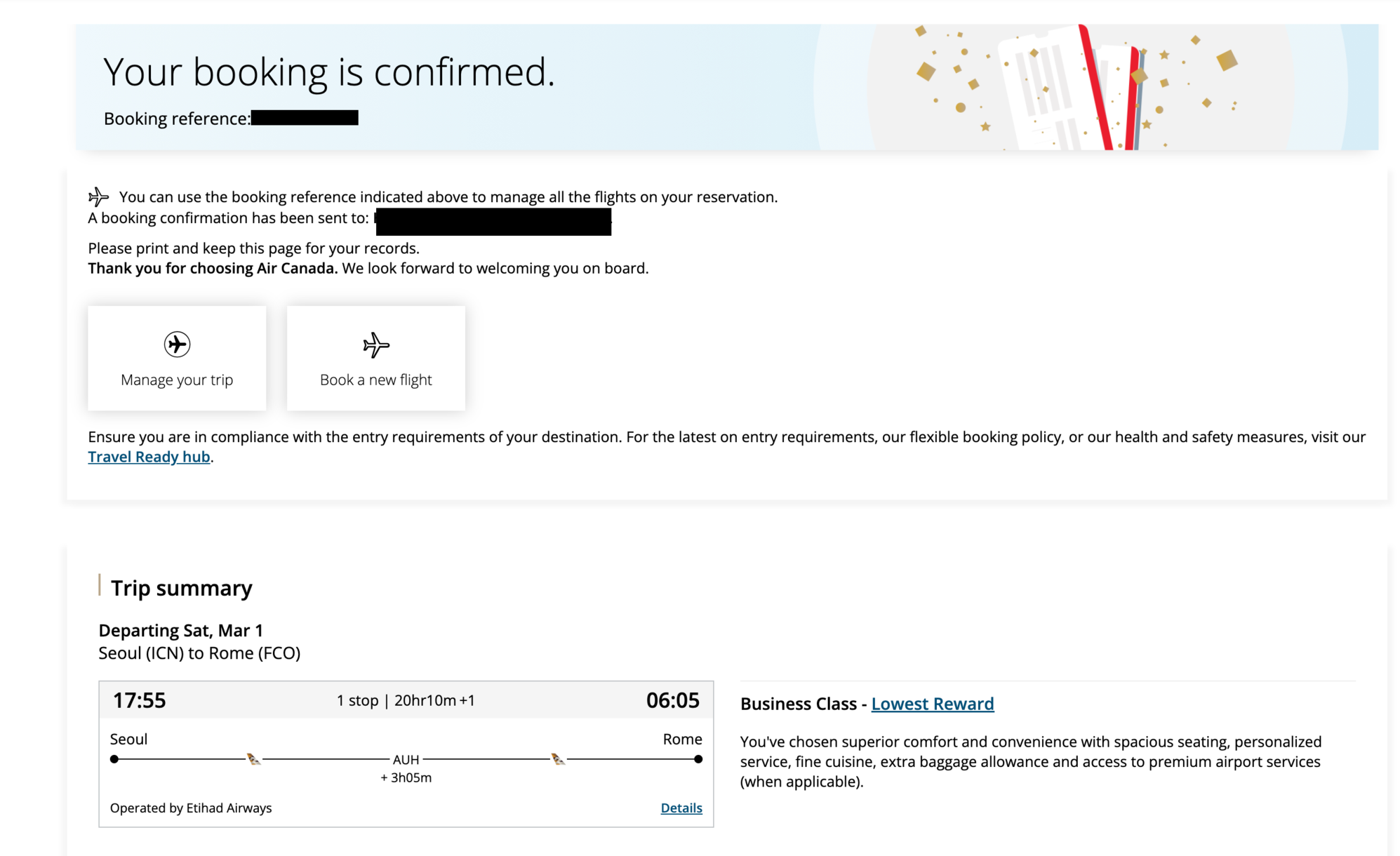Click the 17:55 departure time
The height and width of the screenshot is (856, 1400).
click(x=140, y=700)
